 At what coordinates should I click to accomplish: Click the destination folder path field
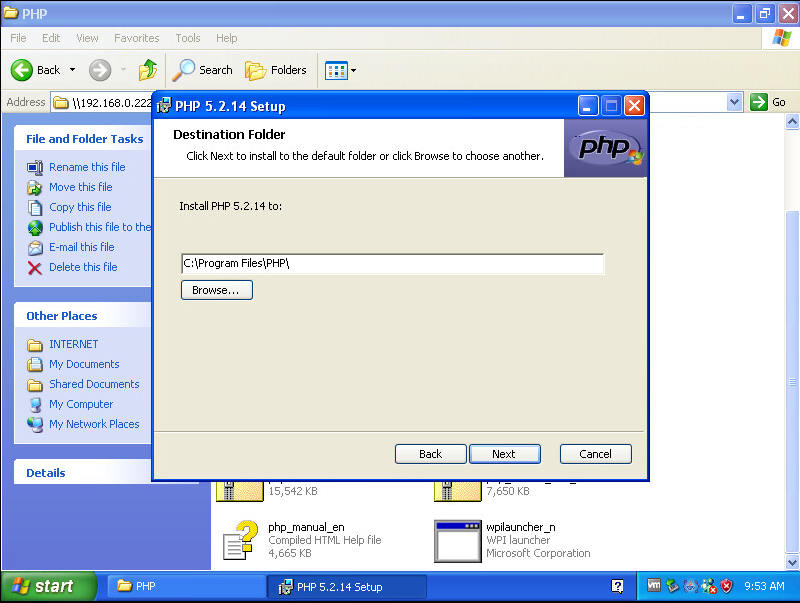click(x=392, y=264)
